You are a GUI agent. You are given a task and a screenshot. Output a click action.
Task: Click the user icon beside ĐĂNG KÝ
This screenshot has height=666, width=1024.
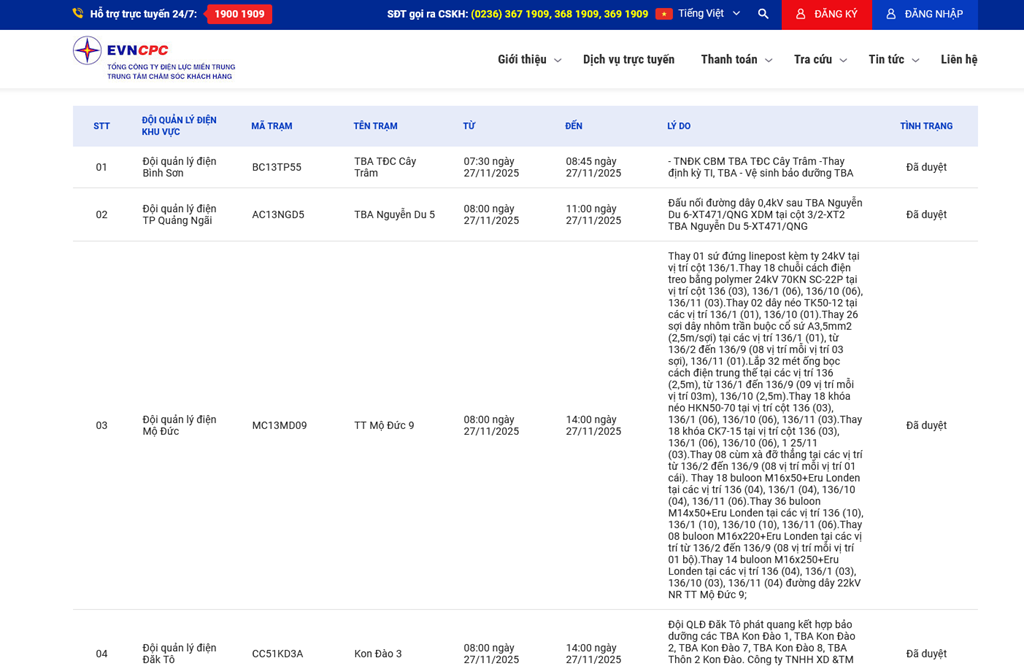click(x=800, y=14)
